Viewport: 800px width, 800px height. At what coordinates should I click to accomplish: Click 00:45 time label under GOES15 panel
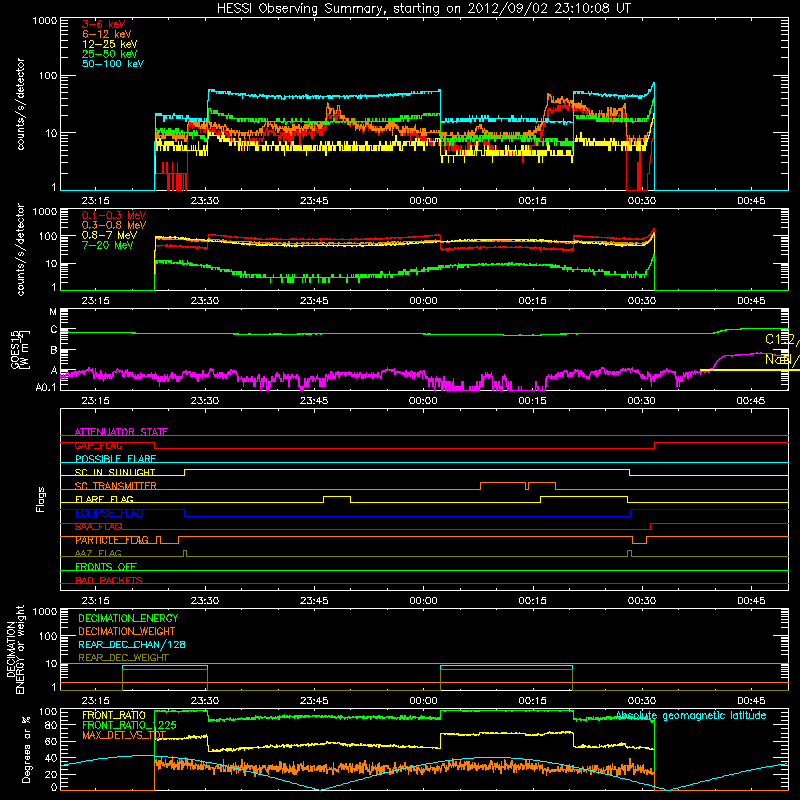click(x=751, y=401)
